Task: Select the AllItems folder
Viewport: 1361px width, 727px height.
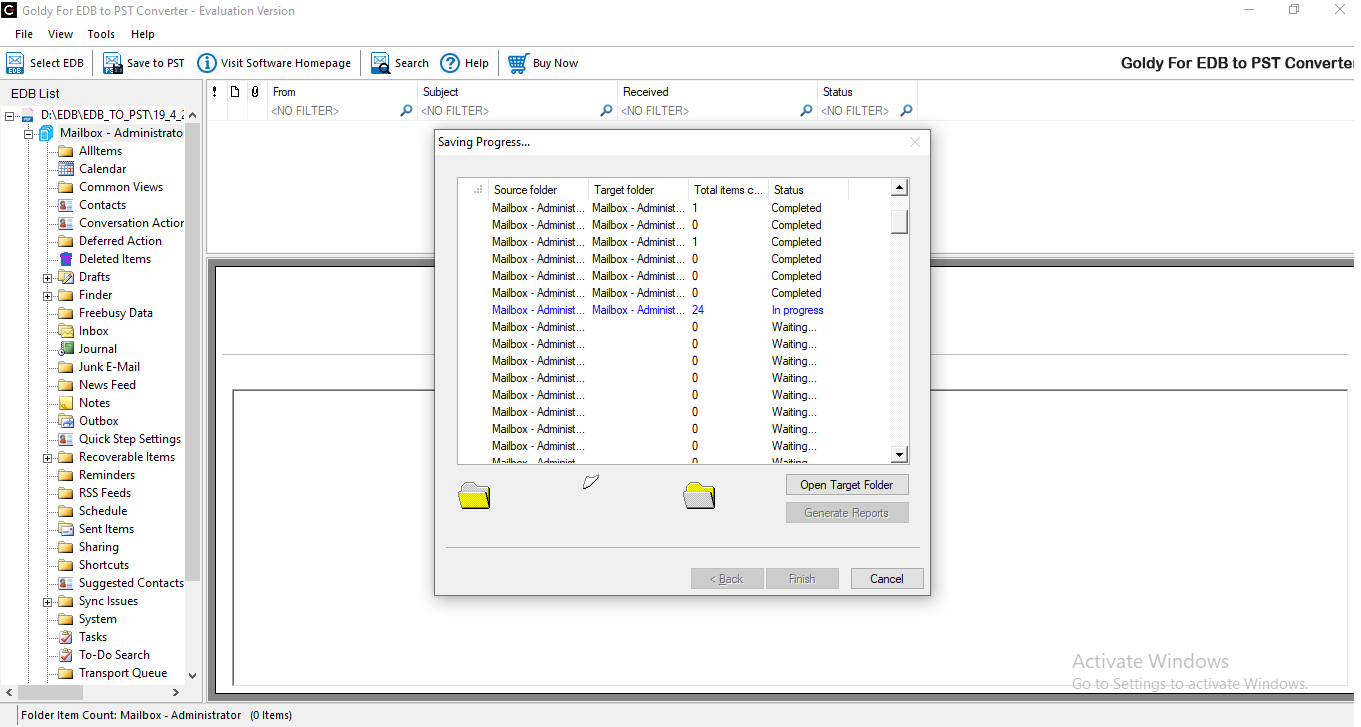Action: tap(100, 151)
